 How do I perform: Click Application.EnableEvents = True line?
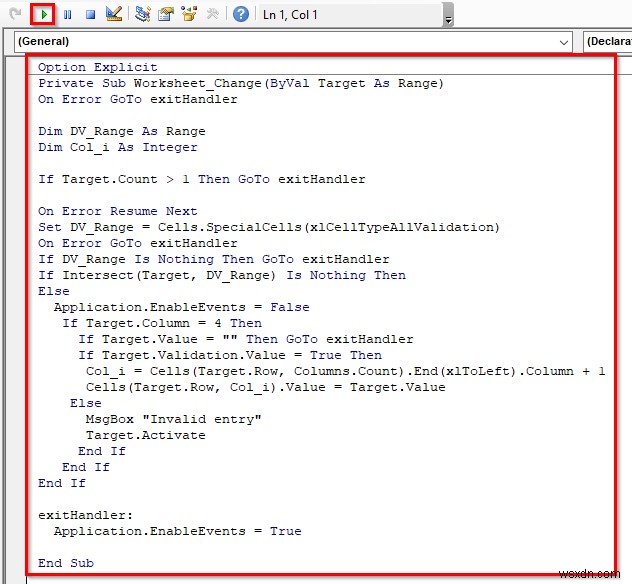(178, 531)
